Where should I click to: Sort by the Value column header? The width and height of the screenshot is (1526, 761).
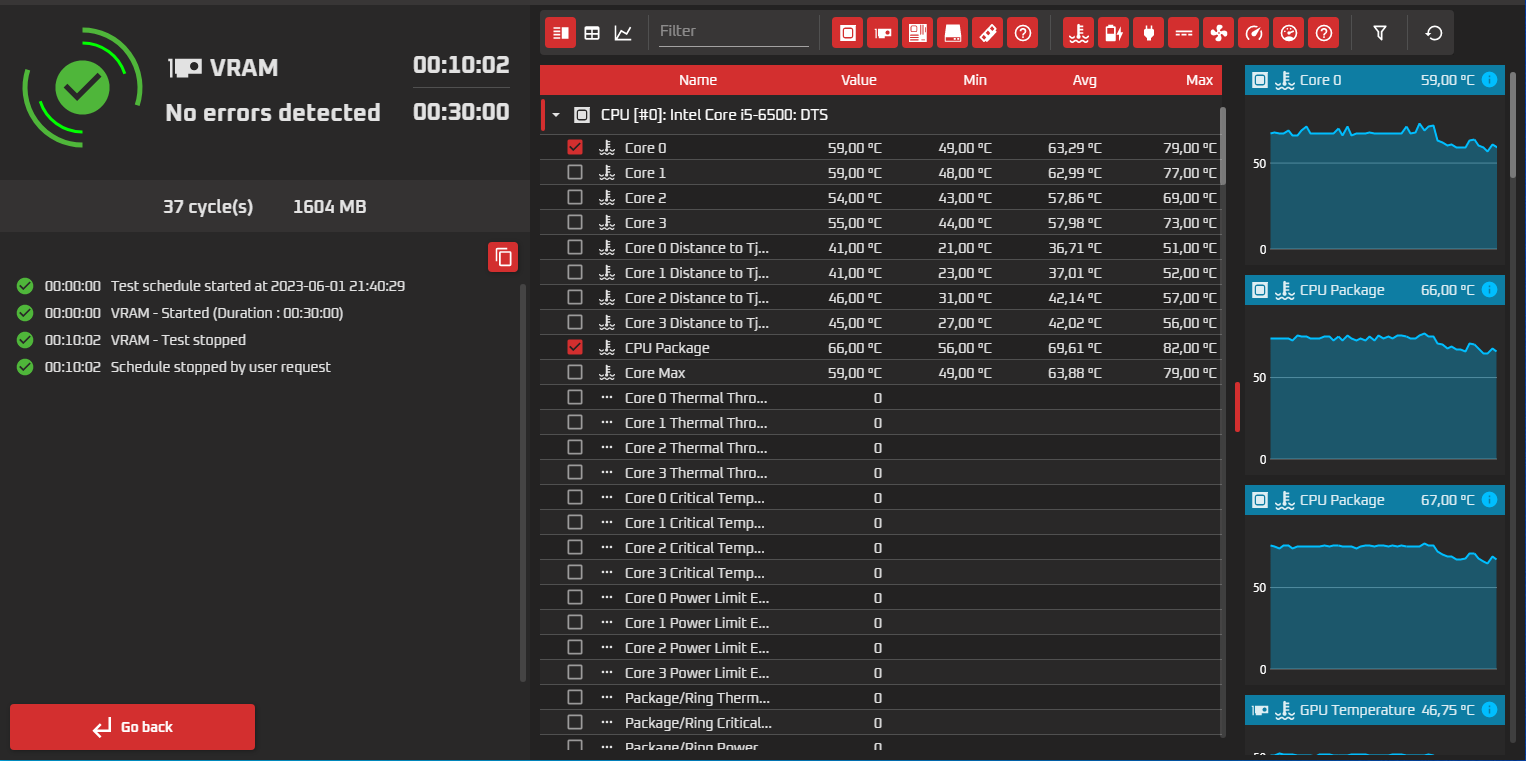(x=858, y=80)
